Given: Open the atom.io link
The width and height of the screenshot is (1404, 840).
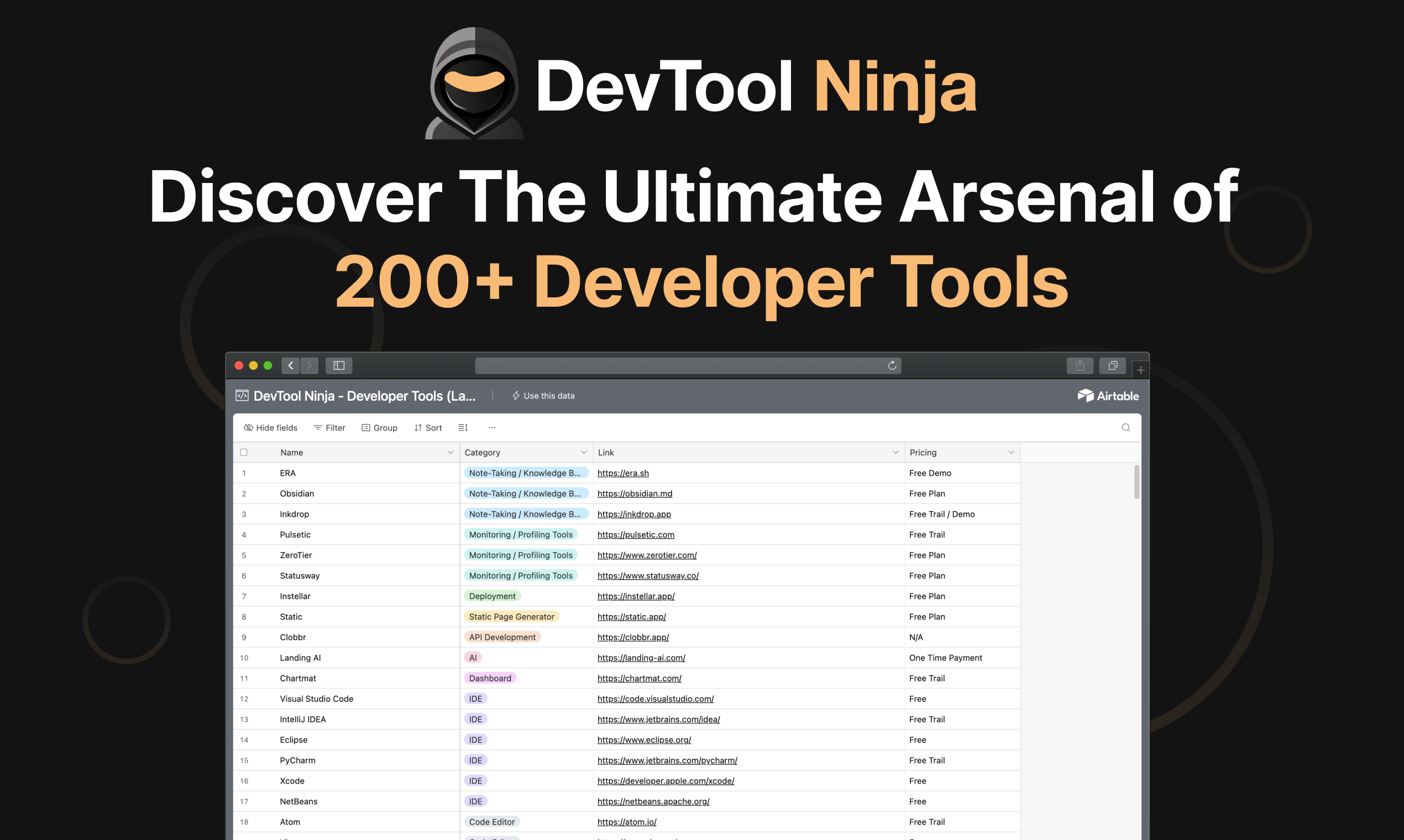Looking at the screenshot, I should point(627,822).
